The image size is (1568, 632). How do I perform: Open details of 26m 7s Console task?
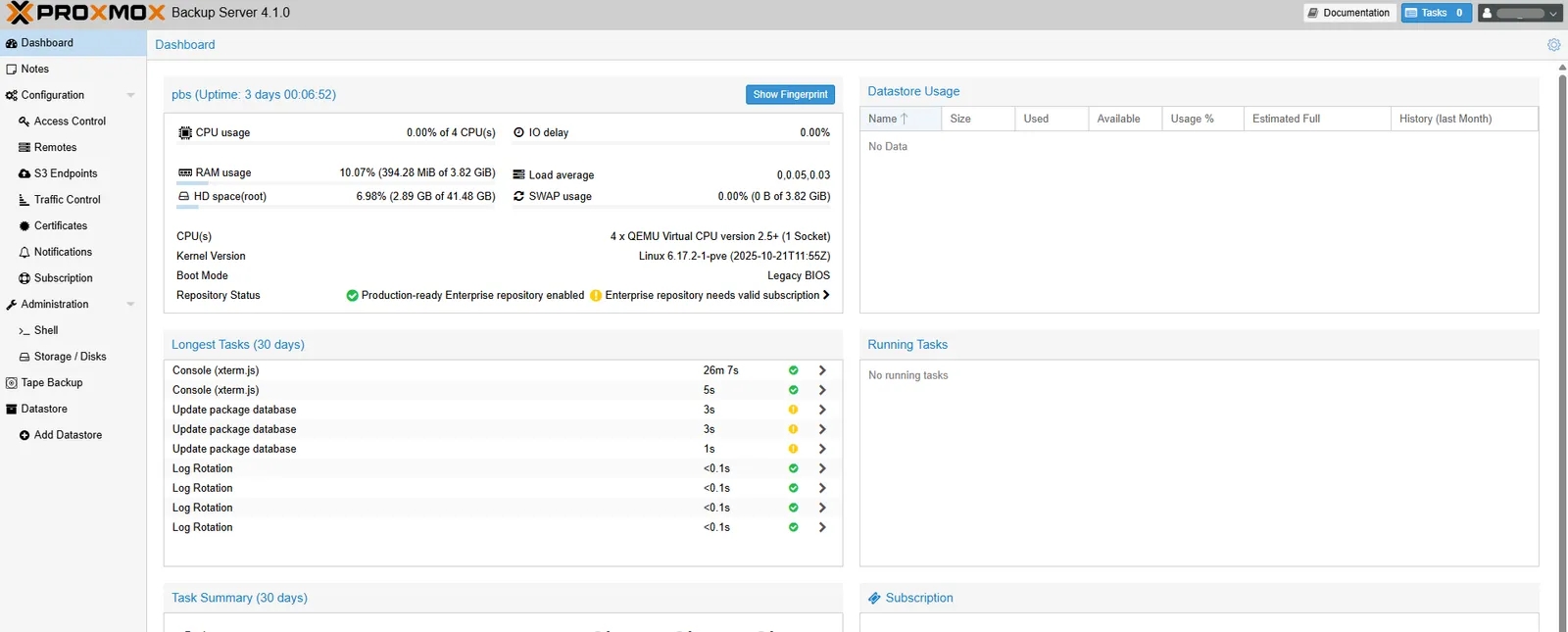(822, 370)
